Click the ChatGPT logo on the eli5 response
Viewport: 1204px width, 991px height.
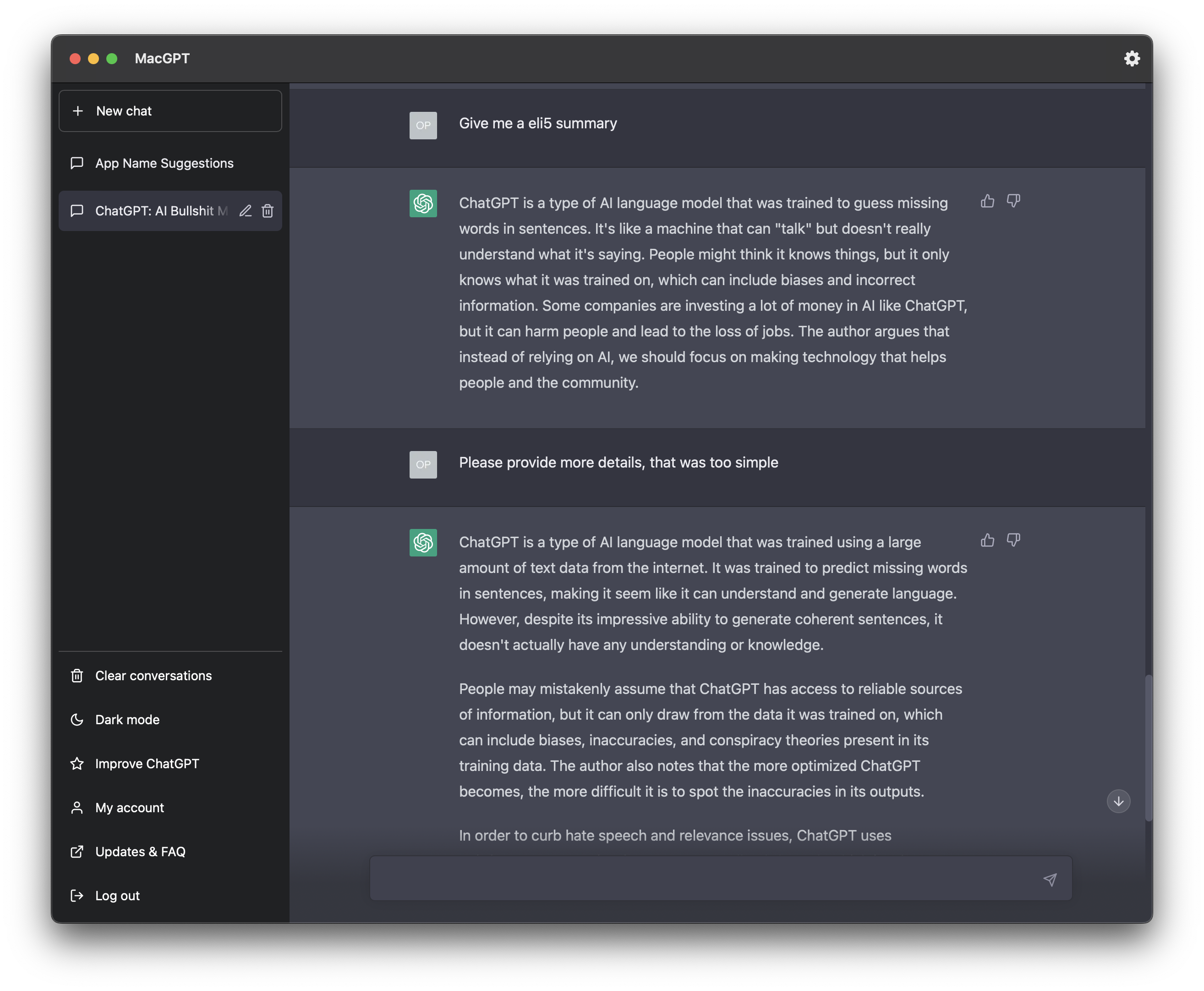click(x=423, y=203)
